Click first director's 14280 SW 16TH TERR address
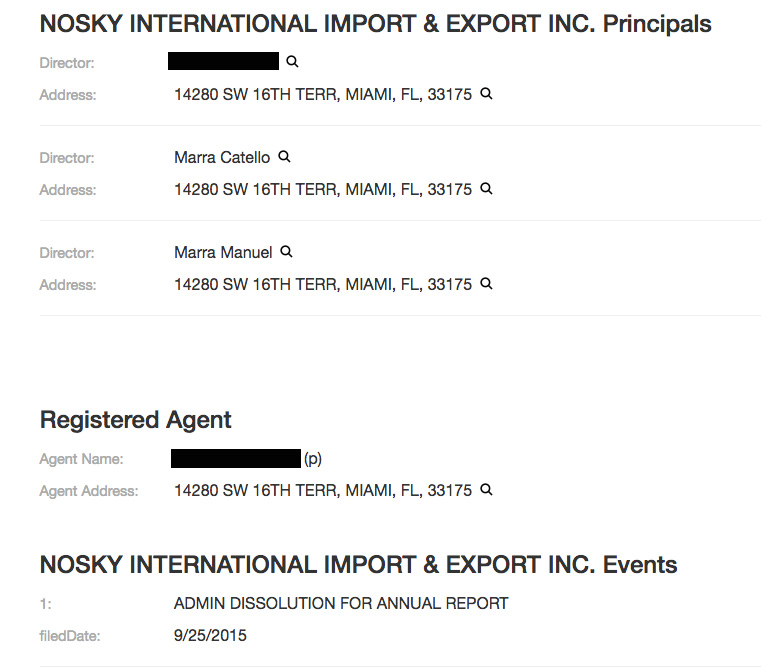Screen dimensions: 762x667 coord(323,94)
